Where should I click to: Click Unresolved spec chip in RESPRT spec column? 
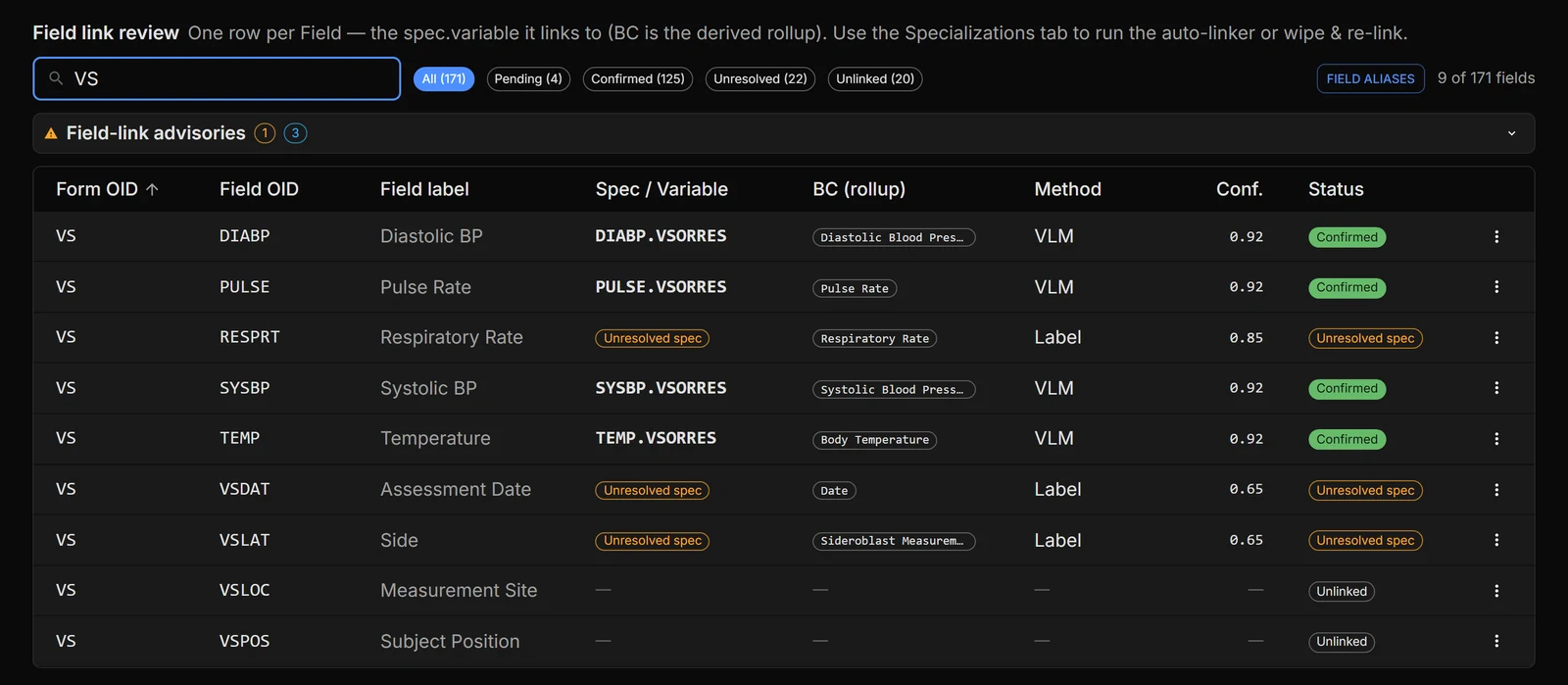pos(653,338)
